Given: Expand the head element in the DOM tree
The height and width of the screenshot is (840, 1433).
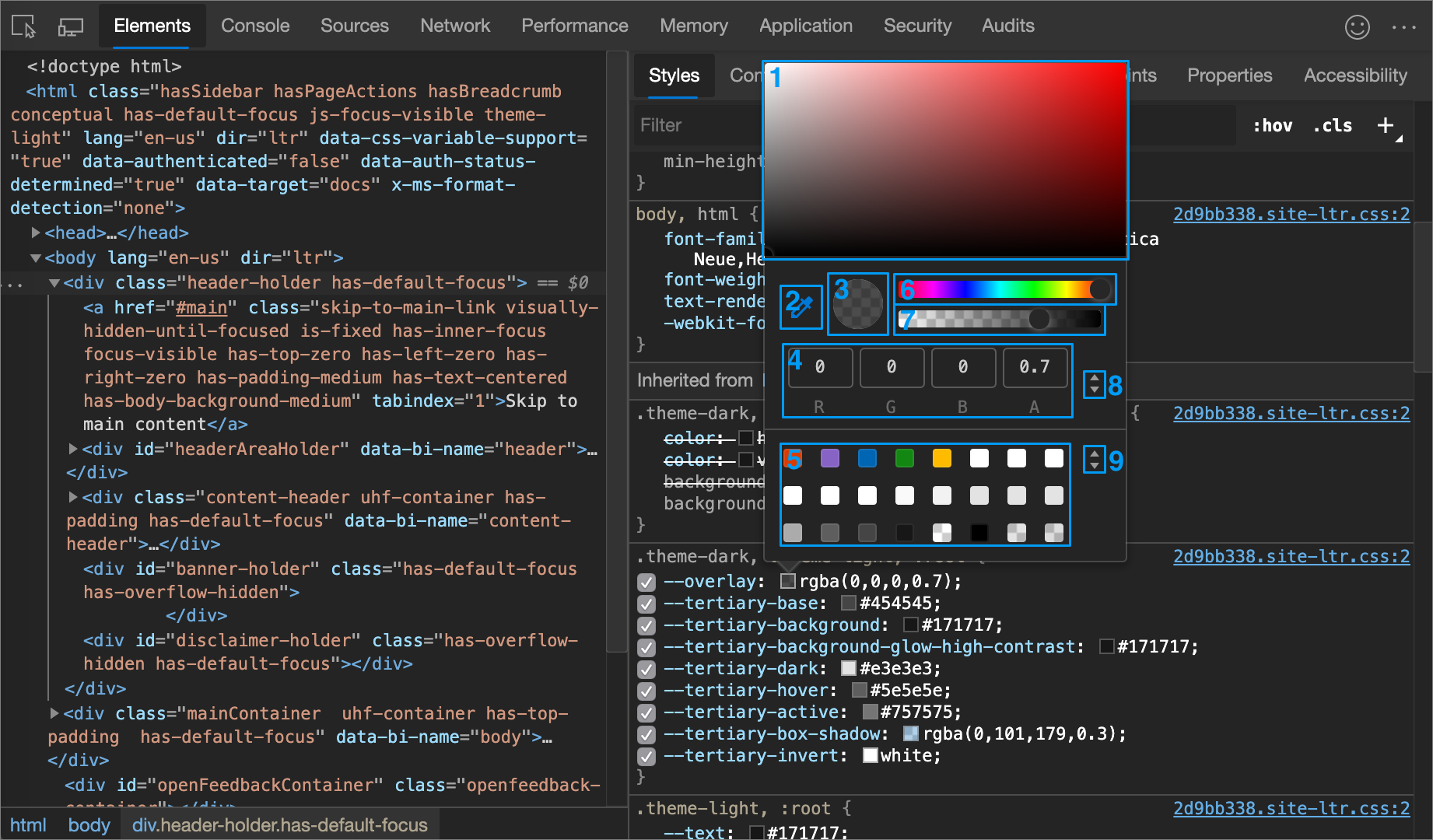Looking at the screenshot, I should coord(35,232).
